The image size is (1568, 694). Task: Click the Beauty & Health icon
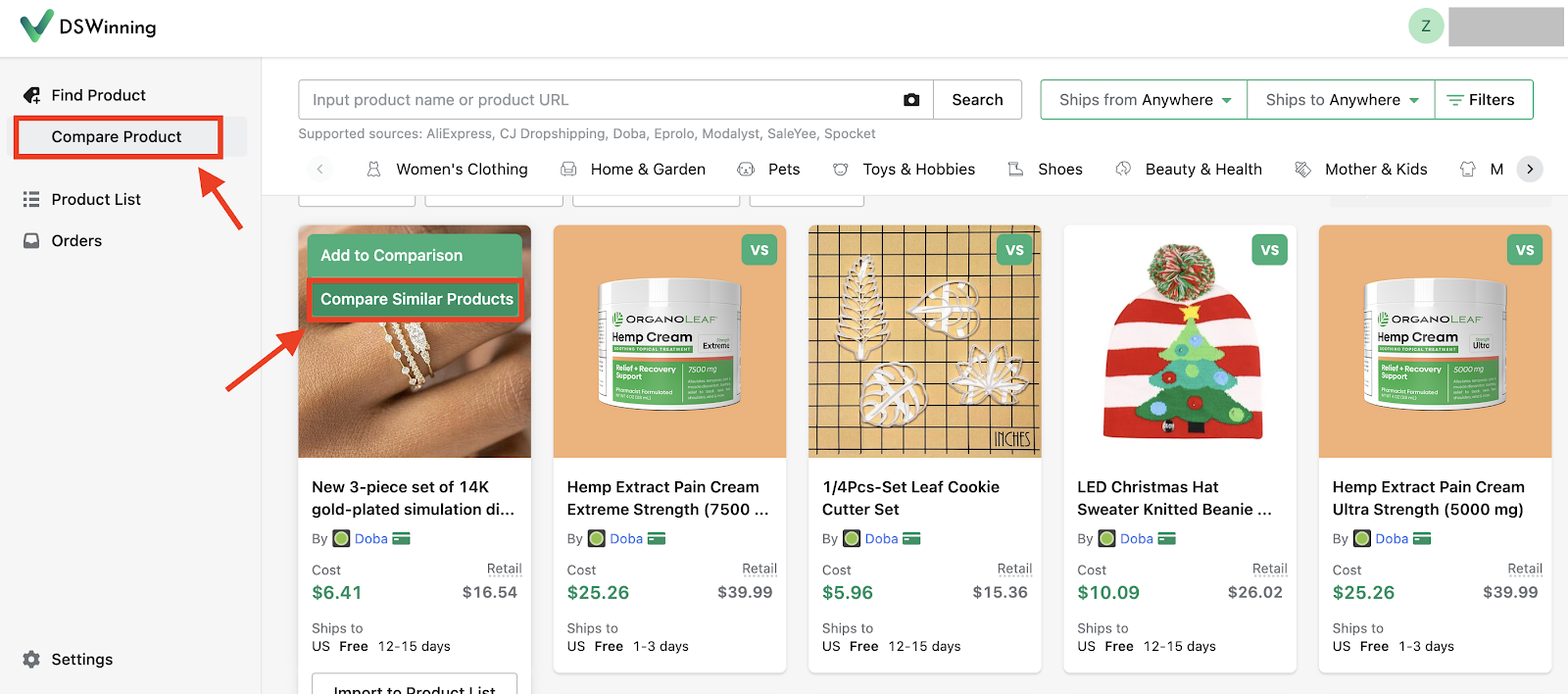click(x=1123, y=169)
